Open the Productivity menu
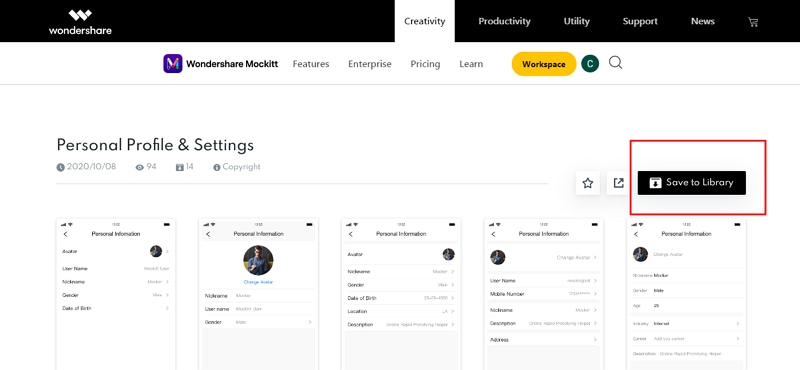800x370 pixels. (x=504, y=21)
